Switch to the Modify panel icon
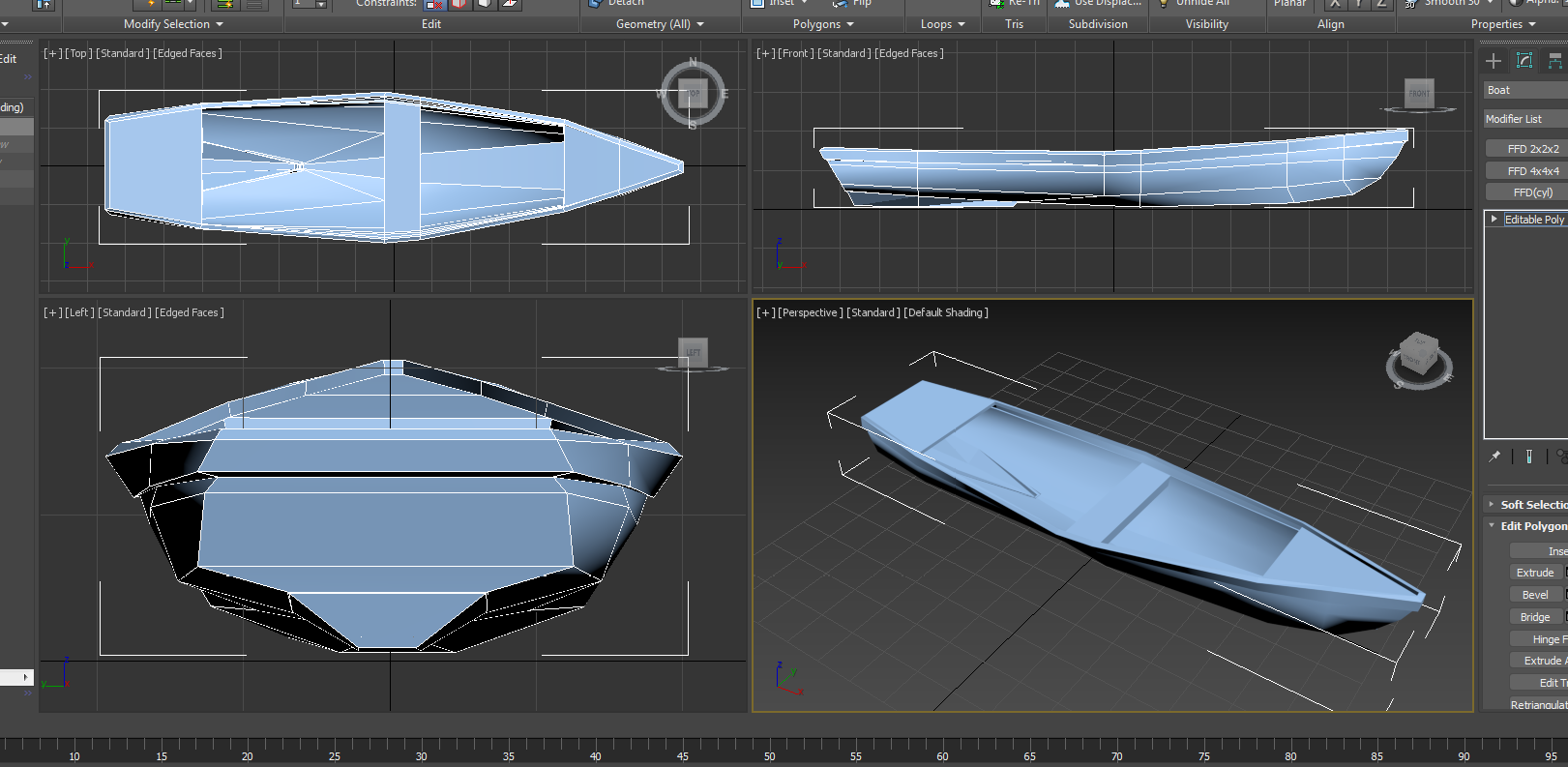This screenshot has width=1568, height=767. pos(1524,61)
